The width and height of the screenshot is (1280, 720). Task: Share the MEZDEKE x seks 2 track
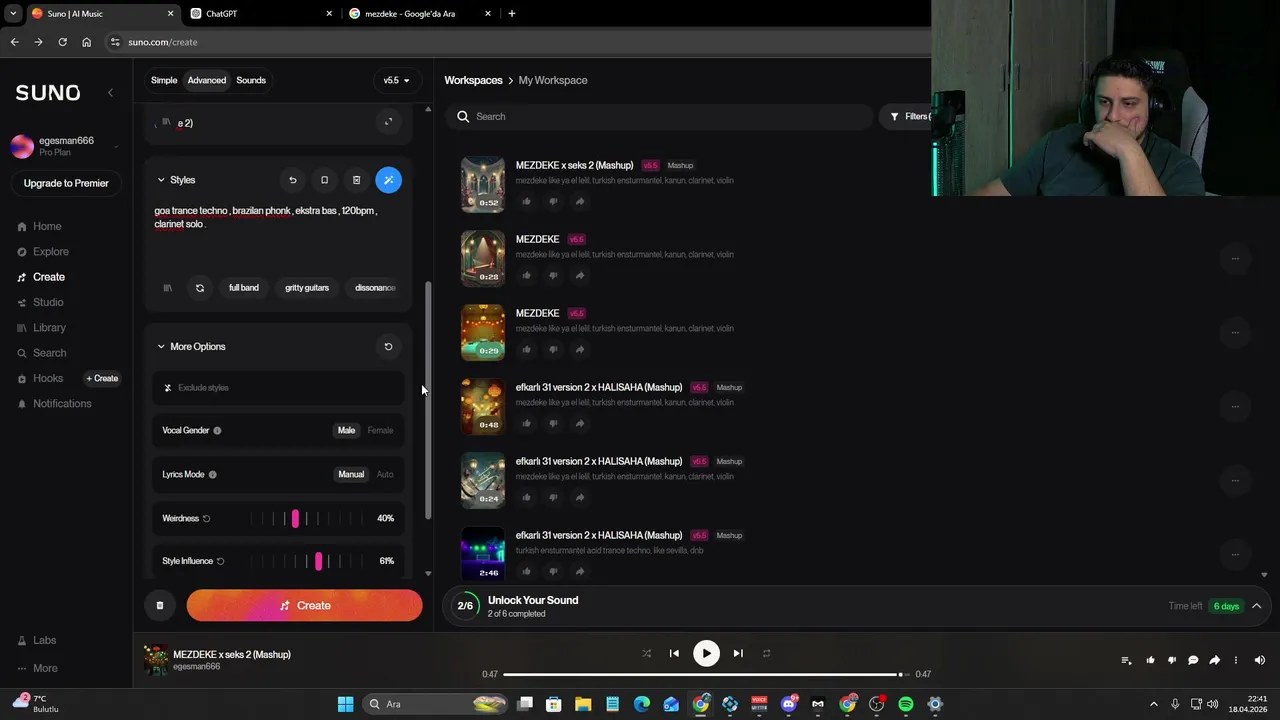(x=579, y=201)
